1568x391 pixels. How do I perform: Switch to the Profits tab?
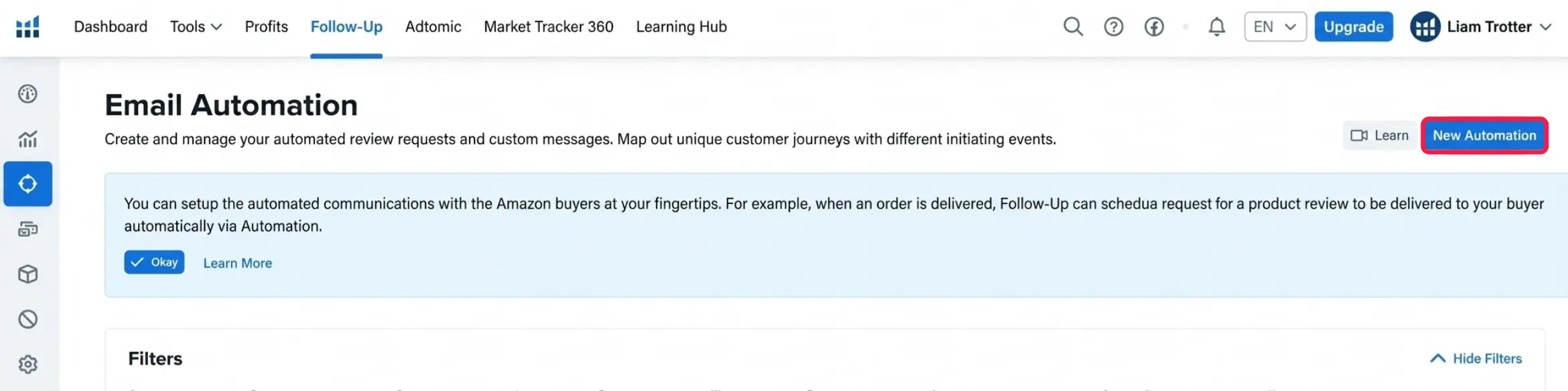point(266,27)
